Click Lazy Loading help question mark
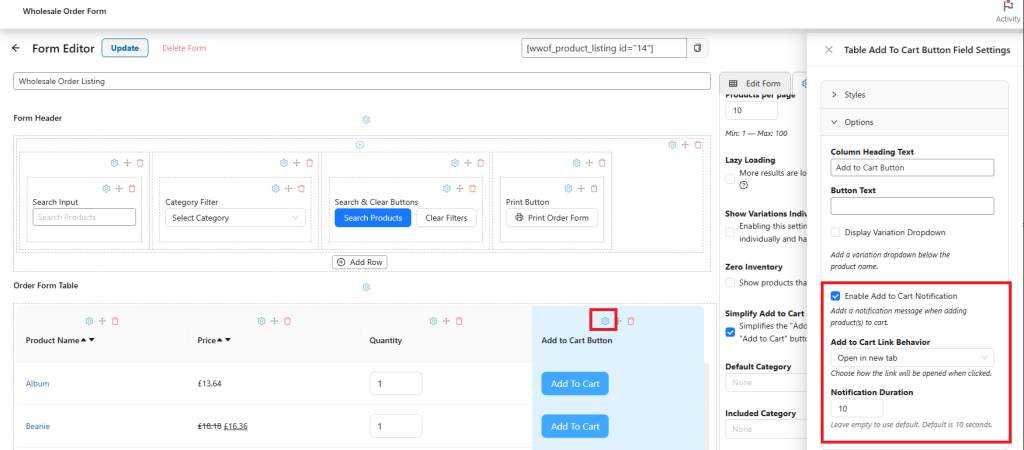The image size is (1024, 450). pyautogui.click(x=743, y=185)
